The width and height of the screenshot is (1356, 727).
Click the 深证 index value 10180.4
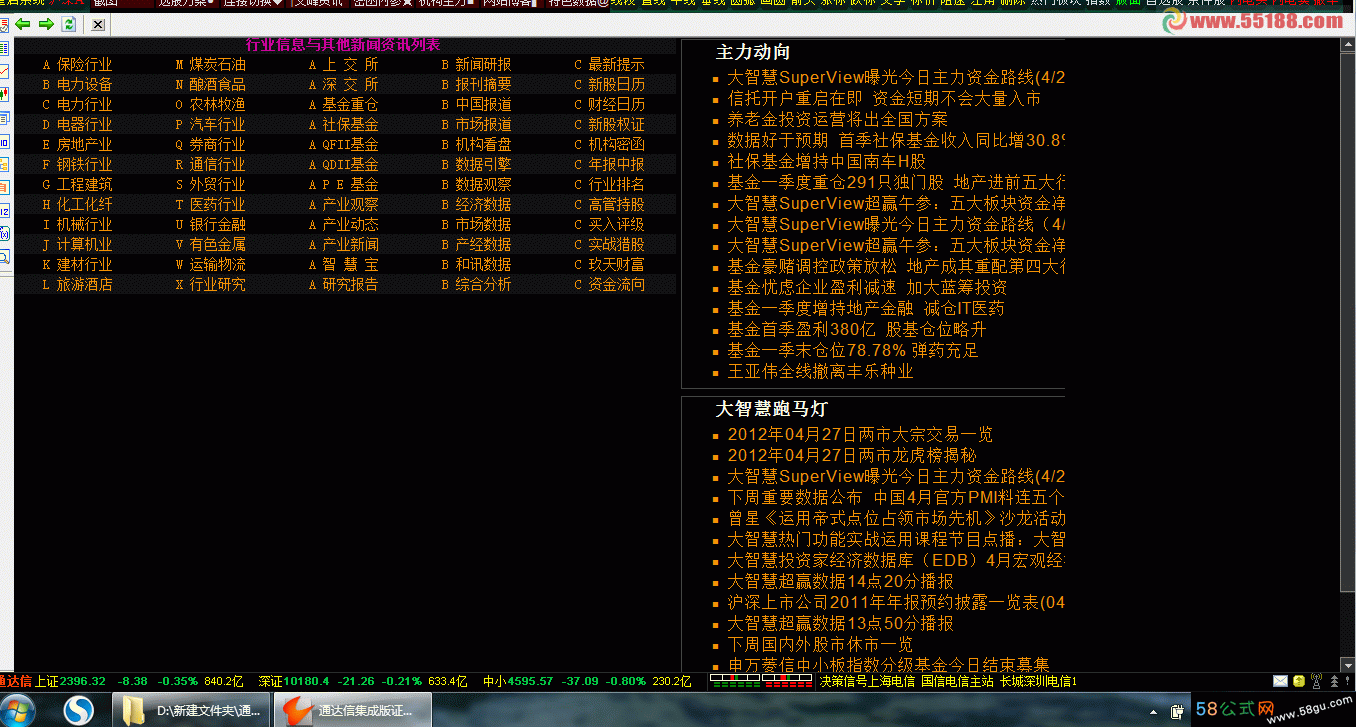point(307,682)
